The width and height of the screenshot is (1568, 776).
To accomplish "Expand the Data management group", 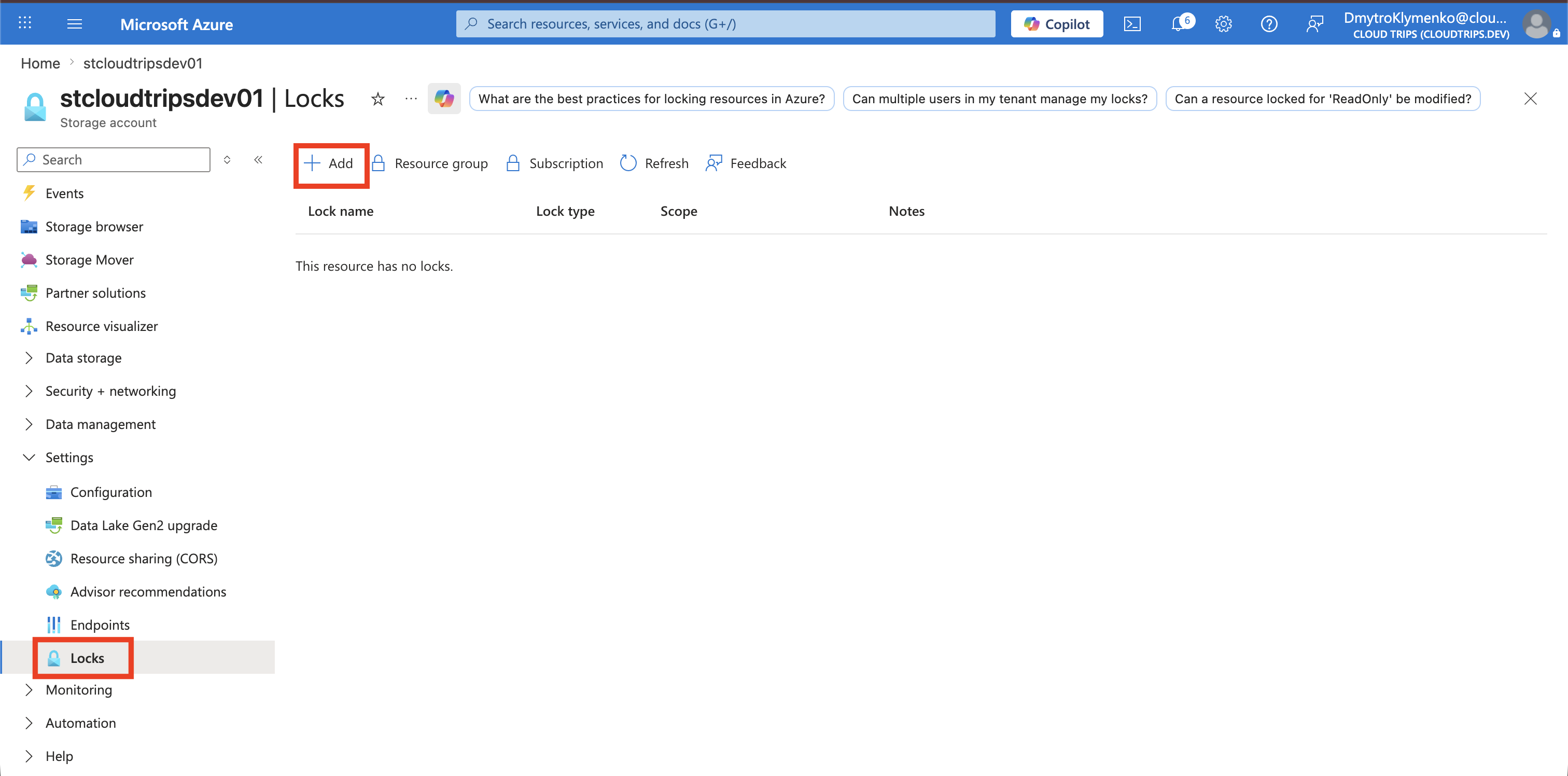I will tap(101, 424).
